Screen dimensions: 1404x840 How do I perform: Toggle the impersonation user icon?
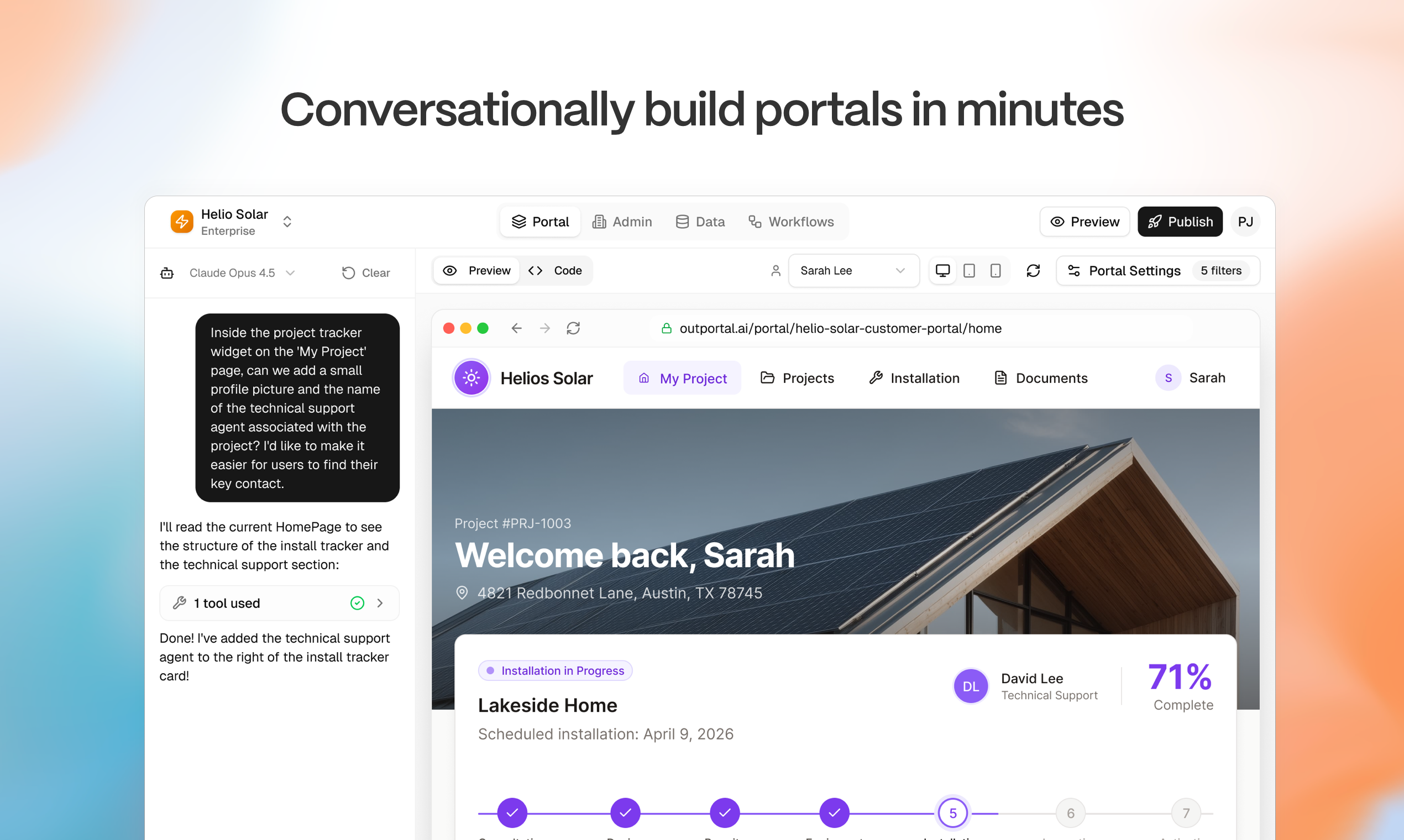coord(776,271)
